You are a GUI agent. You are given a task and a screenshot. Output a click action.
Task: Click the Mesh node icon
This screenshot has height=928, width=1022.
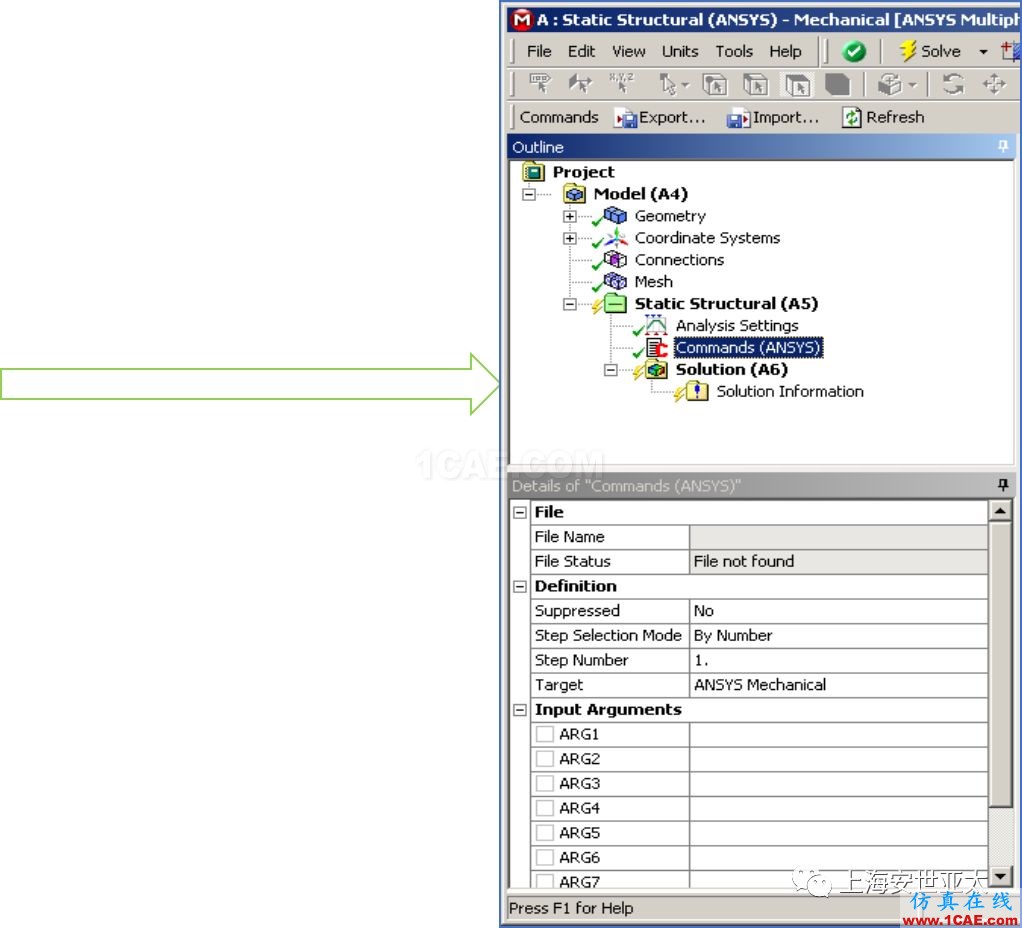tap(615, 282)
